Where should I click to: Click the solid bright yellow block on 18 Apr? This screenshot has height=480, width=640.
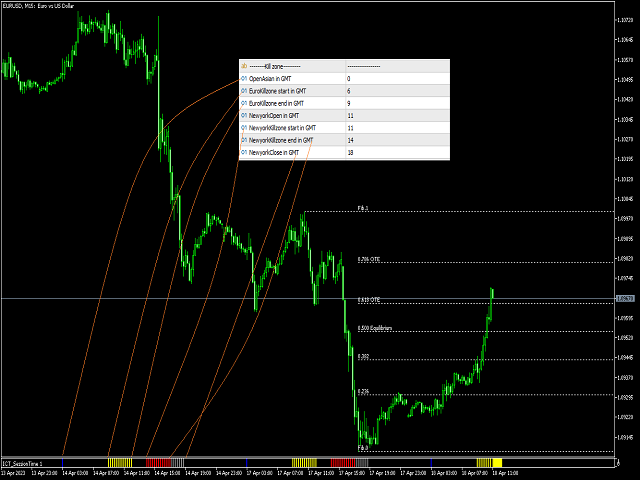(497, 463)
